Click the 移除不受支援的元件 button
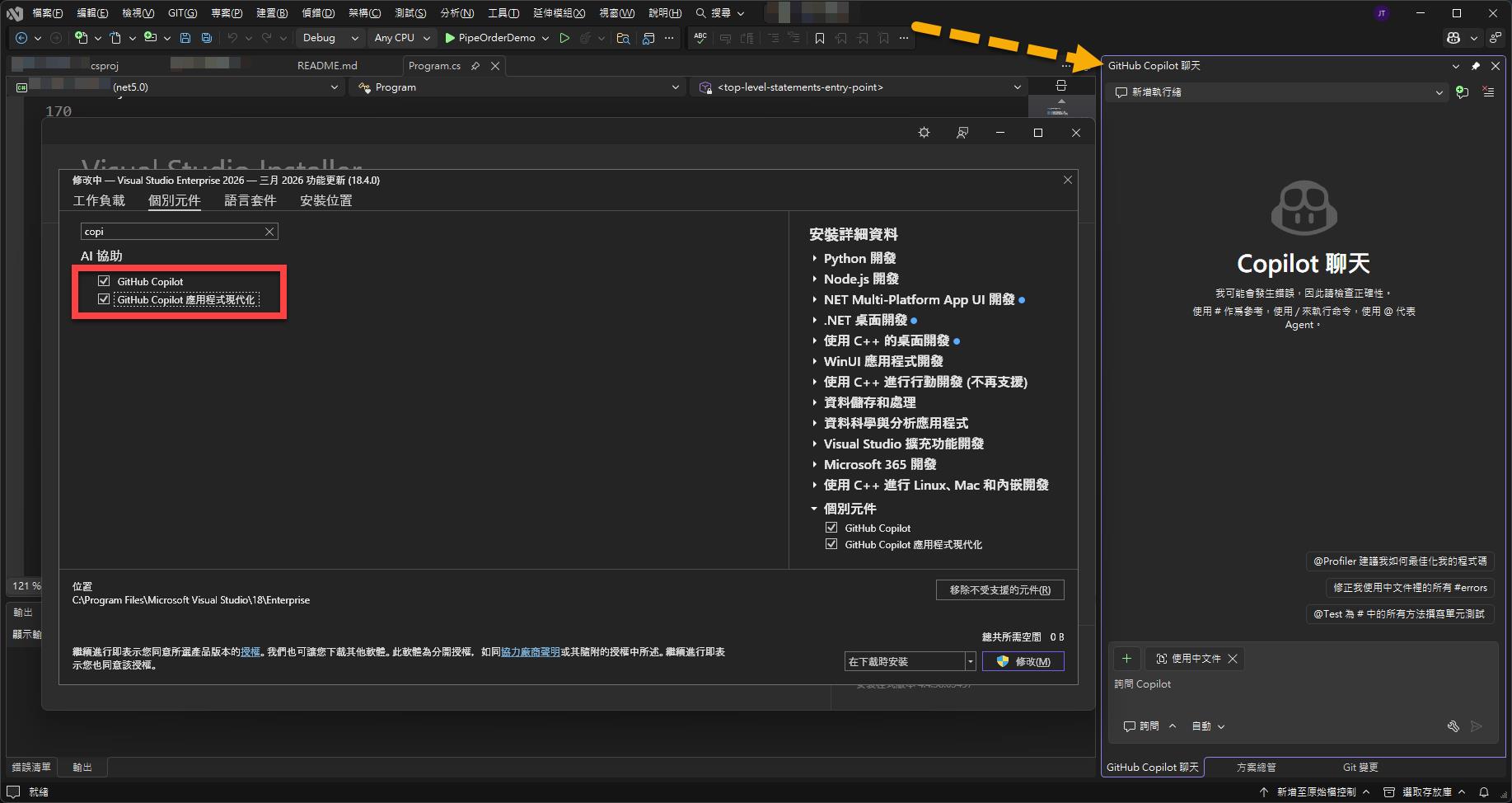 pyautogui.click(x=999, y=590)
